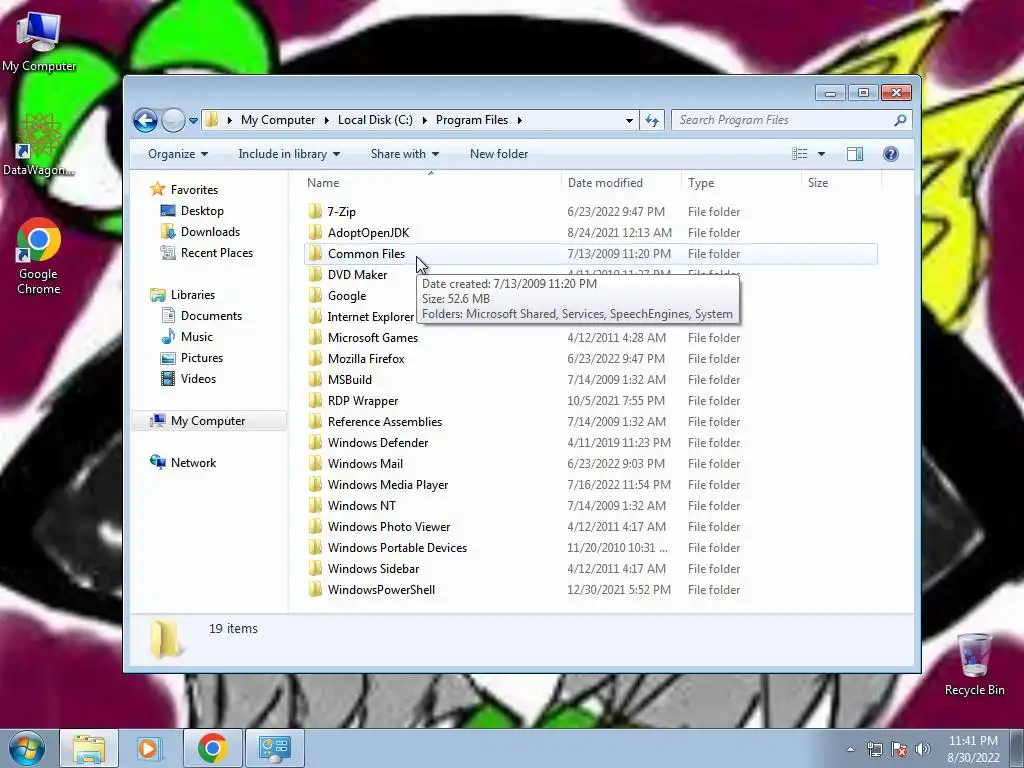Click the Windows Start button

point(26,748)
